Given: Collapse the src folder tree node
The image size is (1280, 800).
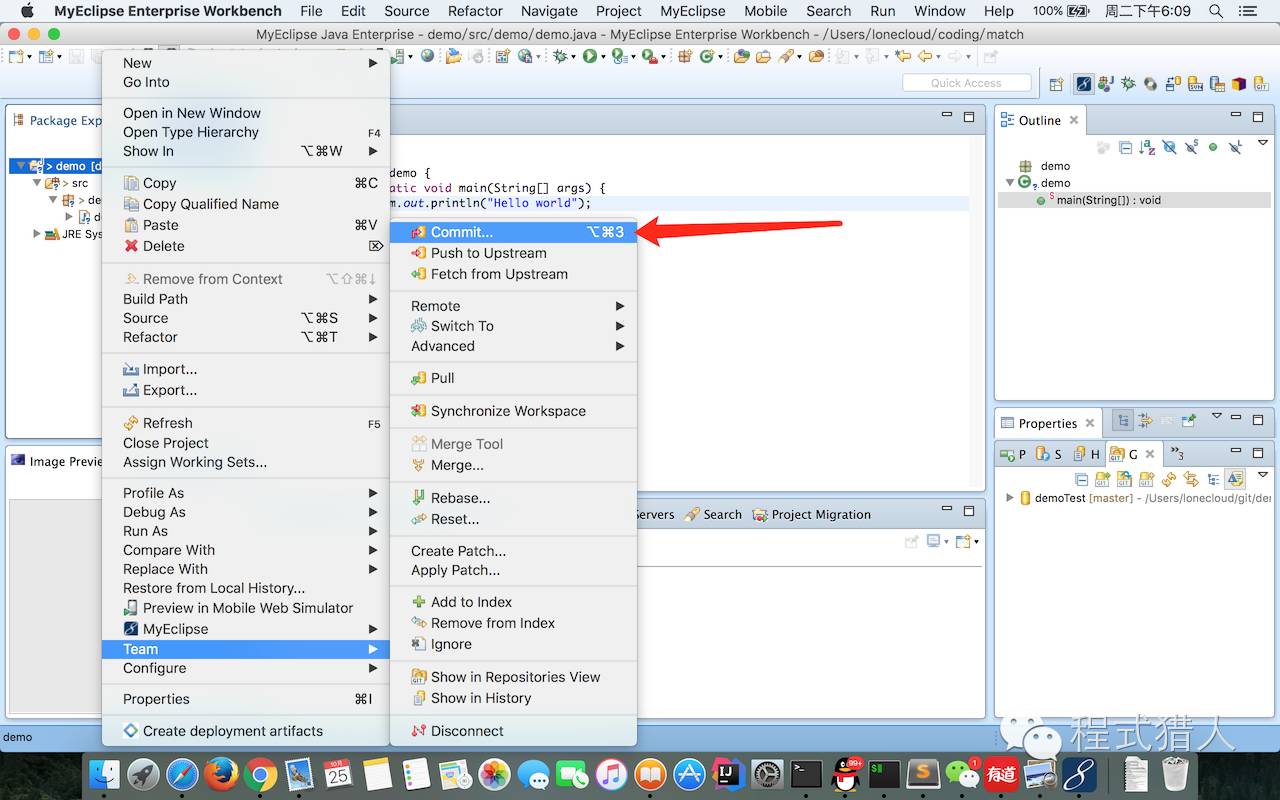Looking at the screenshot, I should click(37, 183).
